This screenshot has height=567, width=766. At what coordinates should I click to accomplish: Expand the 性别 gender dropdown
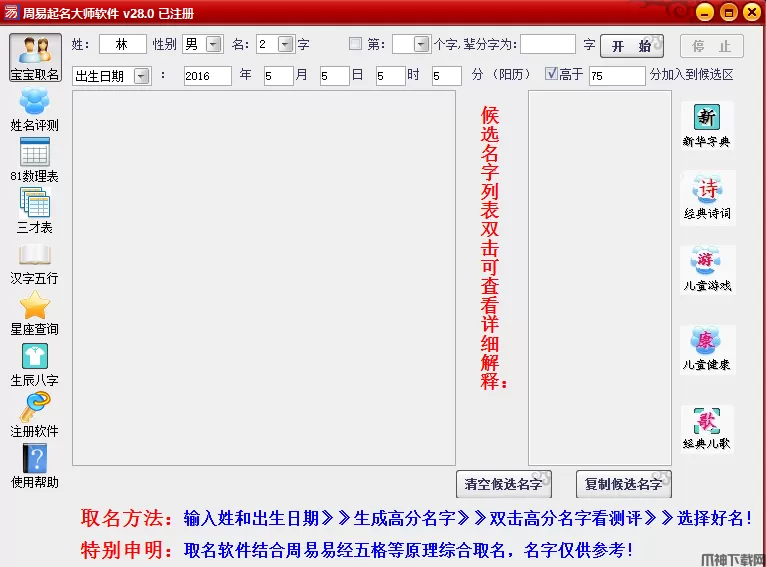click(x=219, y=44)
